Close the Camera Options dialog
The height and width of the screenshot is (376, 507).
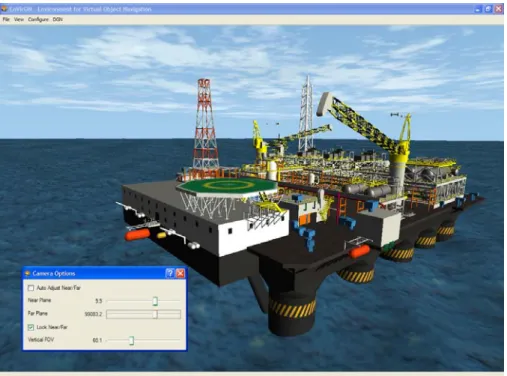tap(180, 273)
